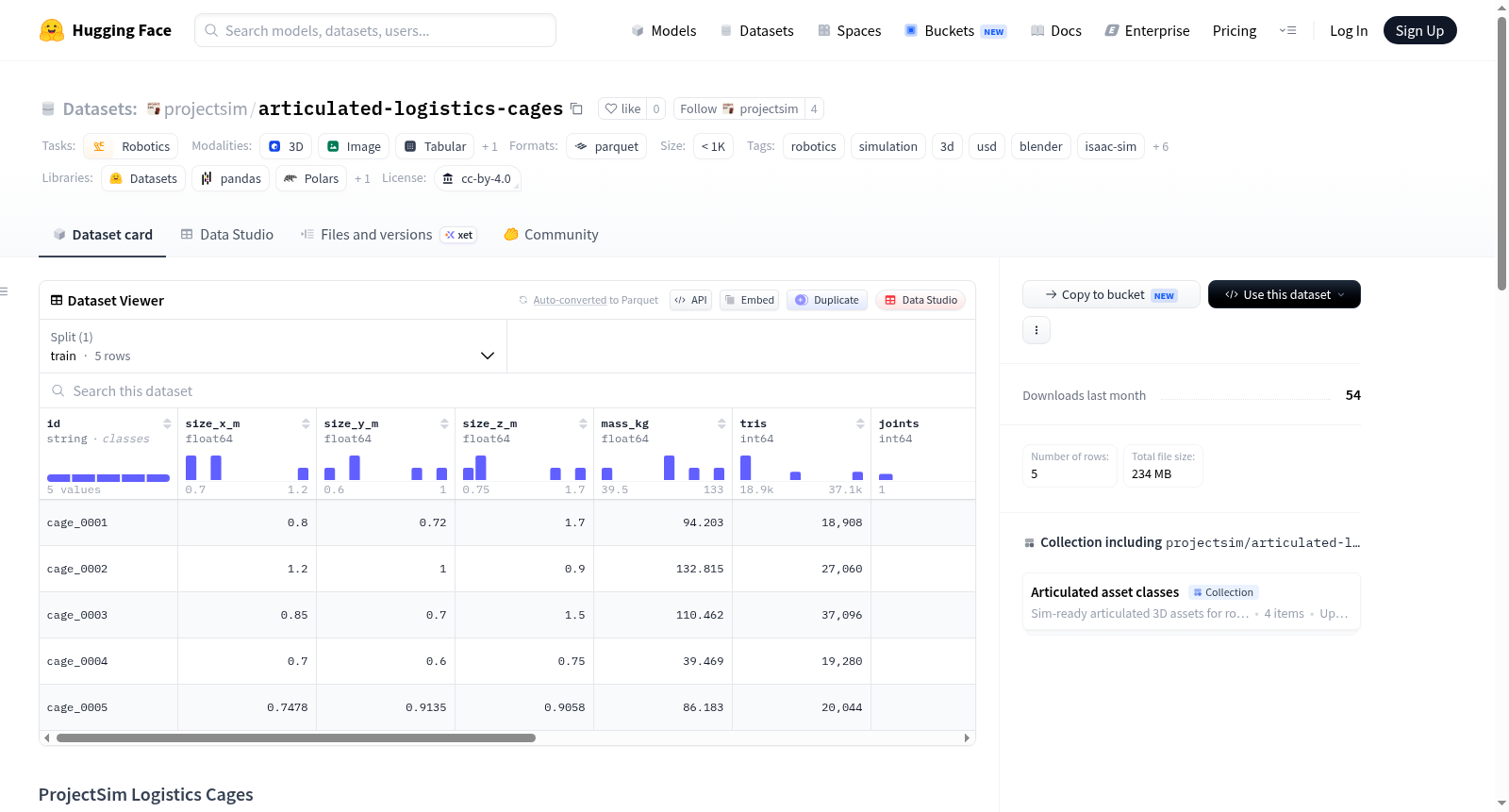This screenshot has width=1509, height=812.
Task: Select the 3D modality tag
Action: tap(286, 146)
